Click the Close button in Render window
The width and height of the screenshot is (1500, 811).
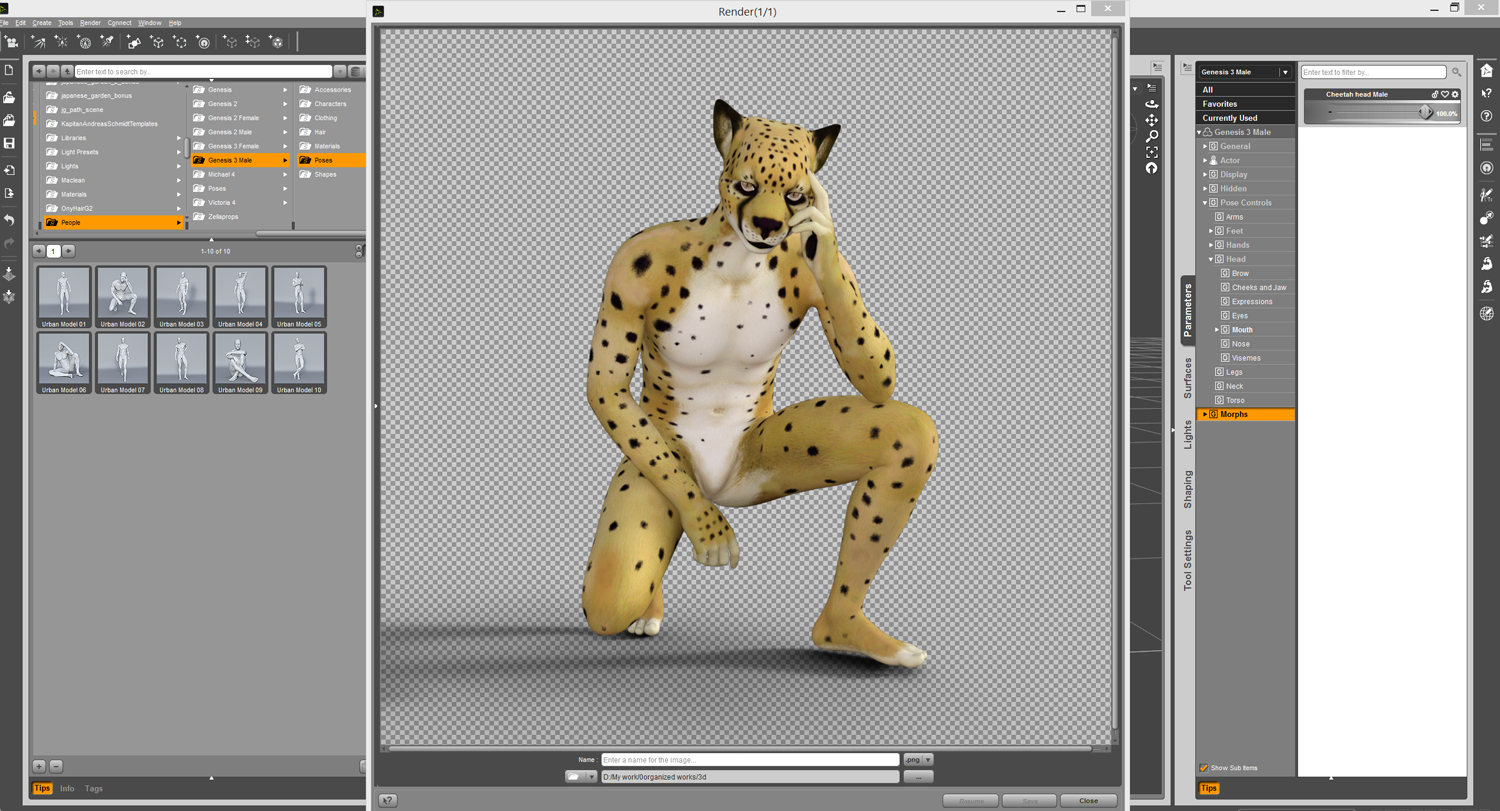(x=1089, y=800)
